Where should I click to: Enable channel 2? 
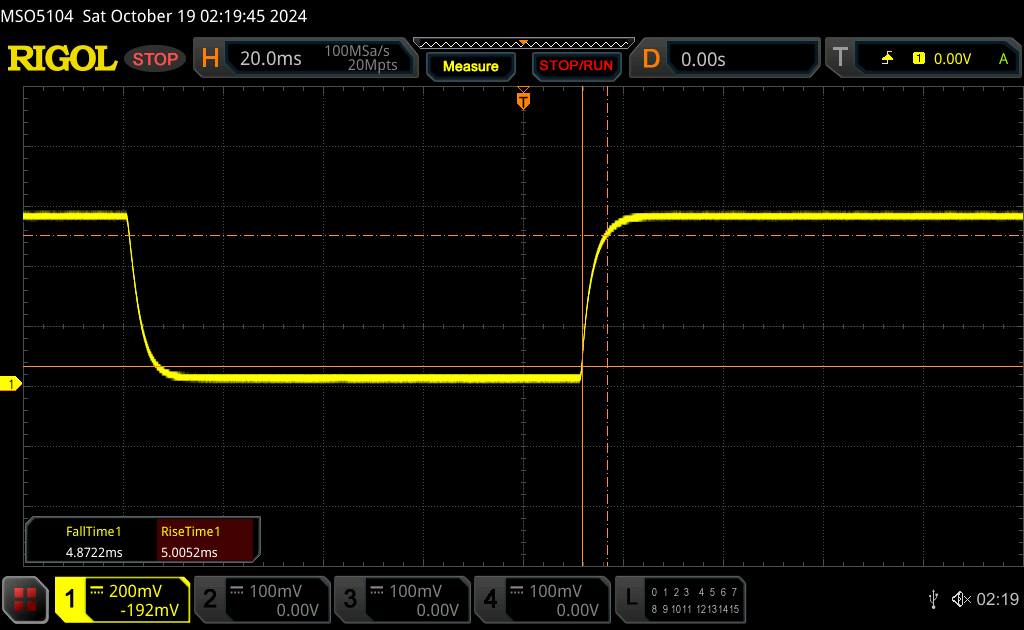pos(261,600)
